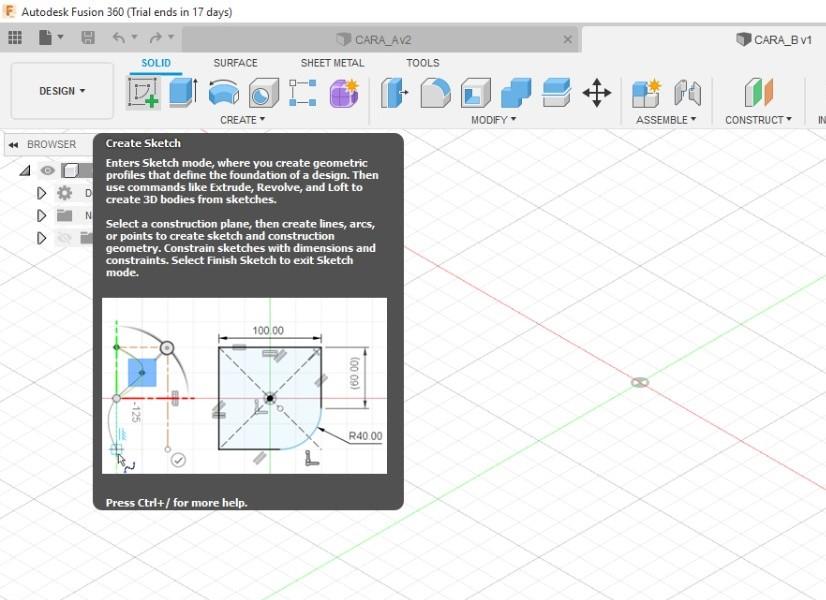
Task: Switch to the SOLID tab
Action: coord(156,63)
